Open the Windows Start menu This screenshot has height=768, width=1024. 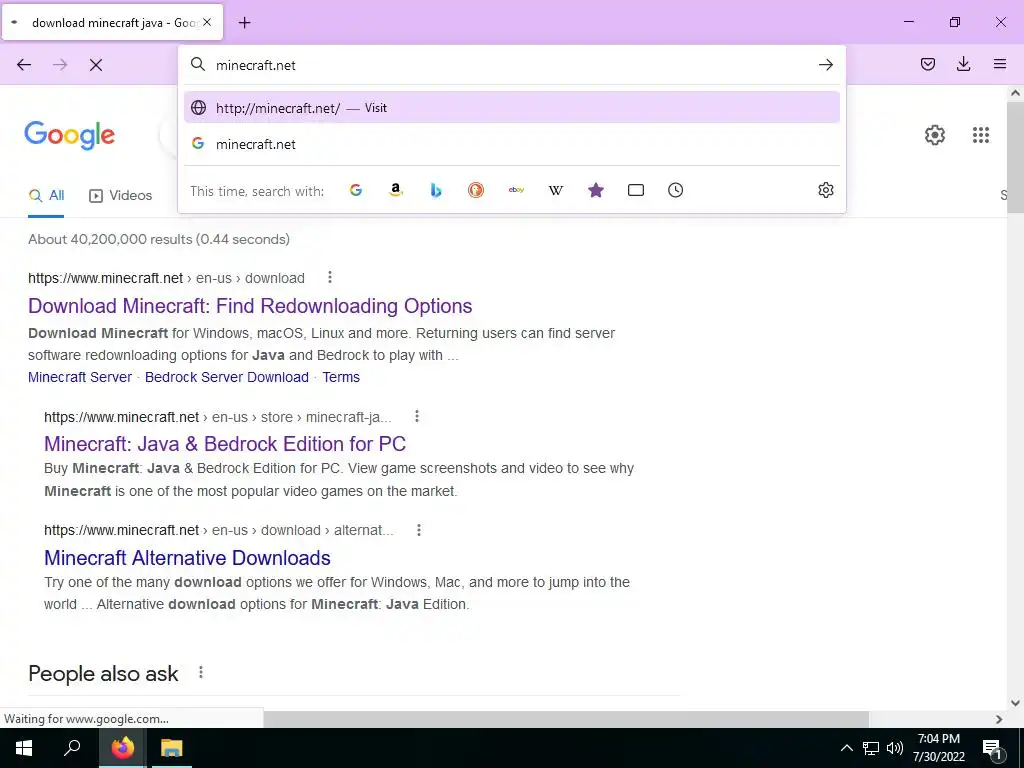24,748
